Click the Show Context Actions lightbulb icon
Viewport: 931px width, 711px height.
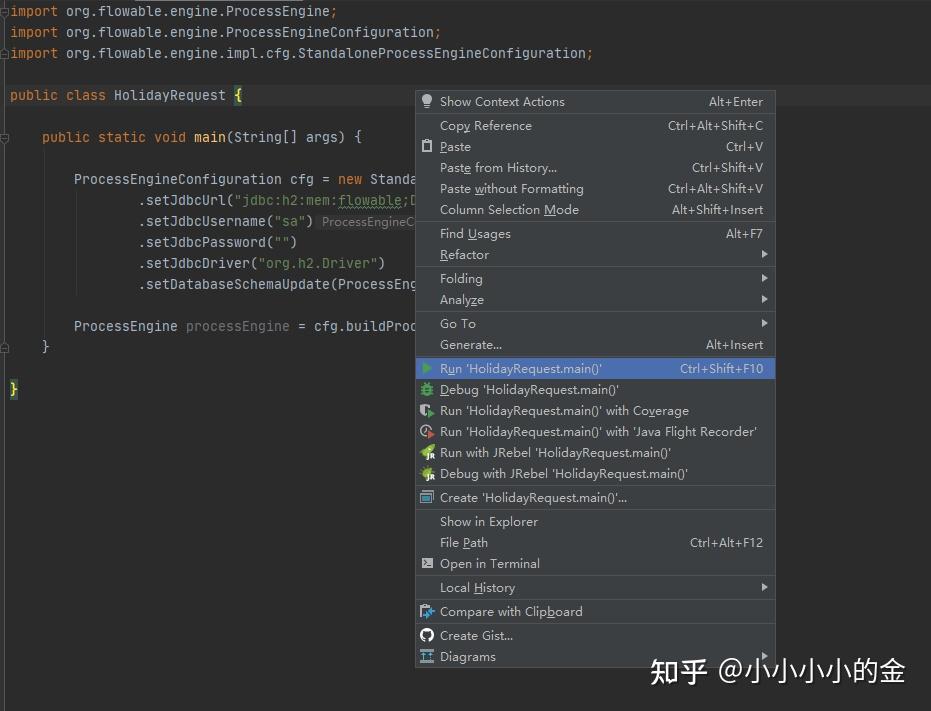pos(428,101)
